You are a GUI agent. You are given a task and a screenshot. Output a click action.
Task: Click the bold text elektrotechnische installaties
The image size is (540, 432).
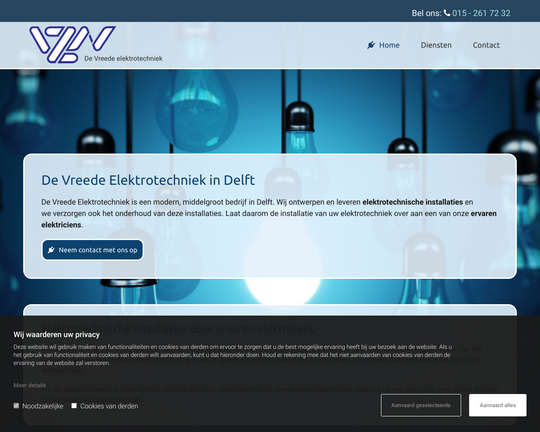[x=413, y=202]
